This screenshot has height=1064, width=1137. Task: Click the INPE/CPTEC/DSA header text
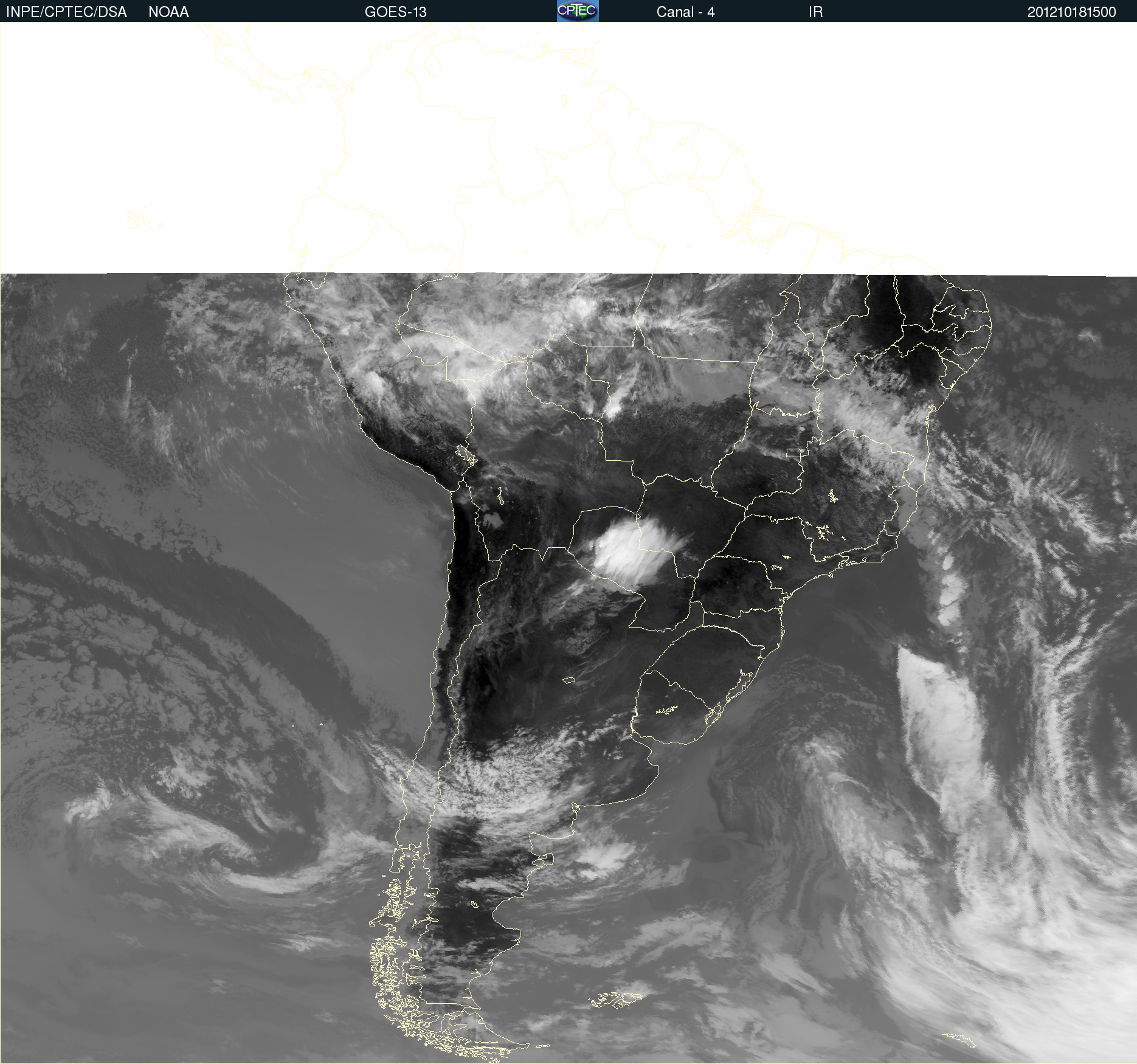point(66,12)
